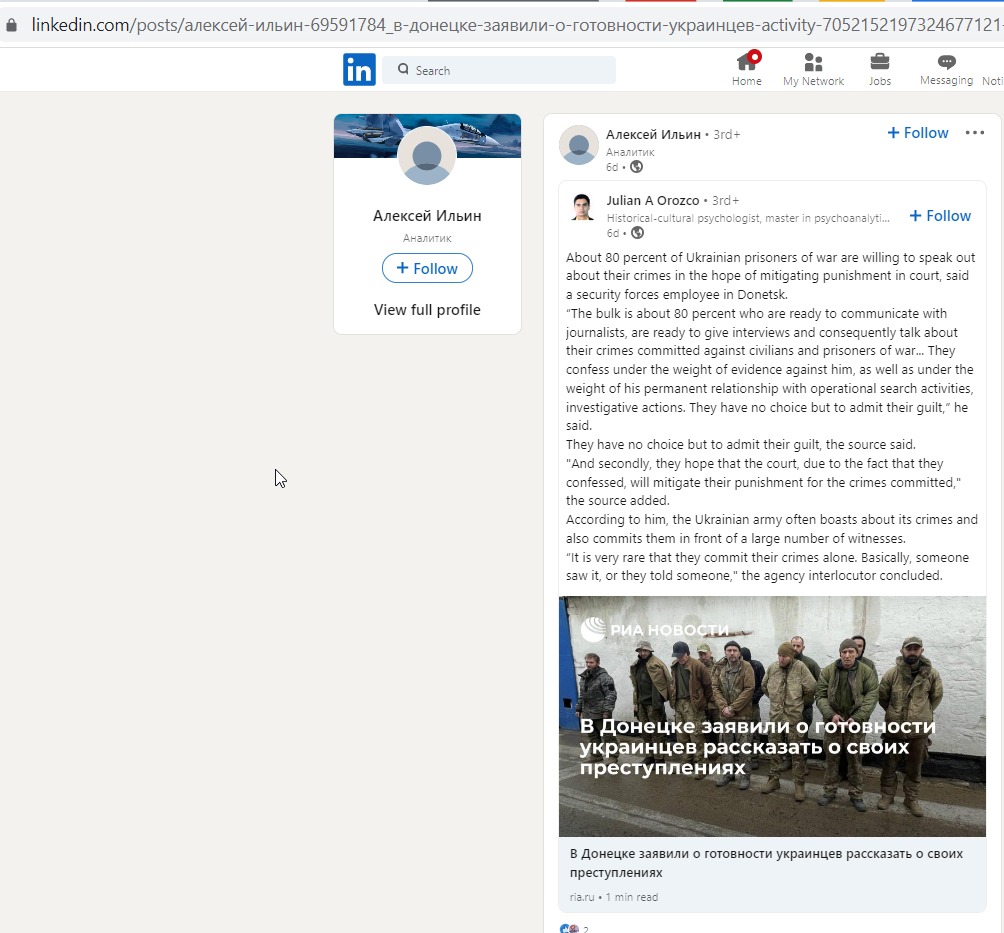Open the Jobs briefcase icon
This screenshot has width=1004, height=933.
(x=880, y=61)
